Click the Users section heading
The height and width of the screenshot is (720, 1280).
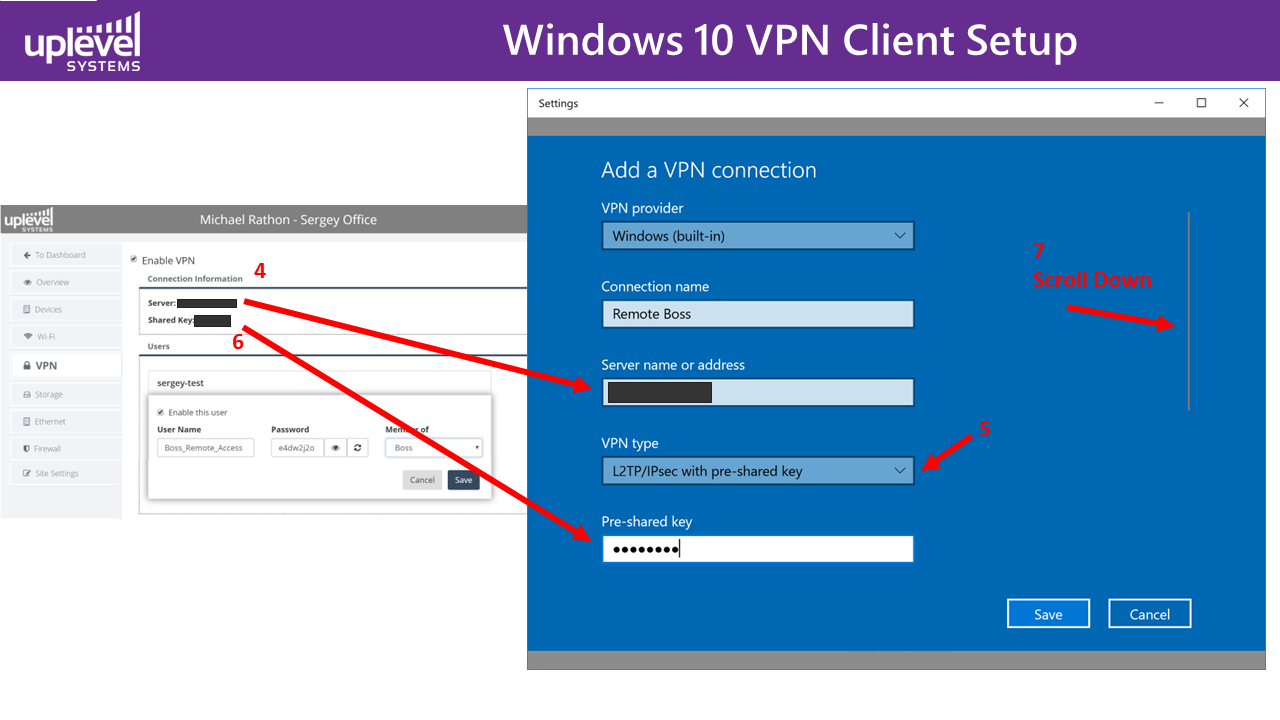point(158,346)
